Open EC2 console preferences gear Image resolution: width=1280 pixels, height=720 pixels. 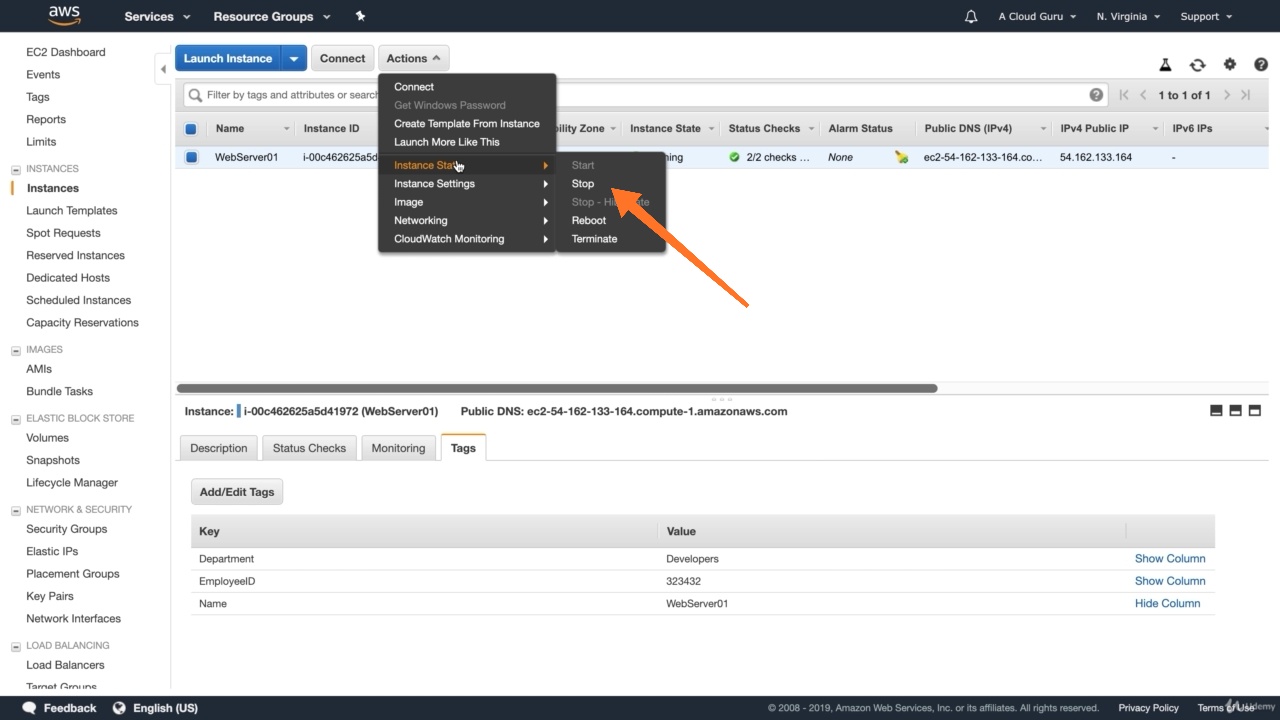coord(1230,64)
